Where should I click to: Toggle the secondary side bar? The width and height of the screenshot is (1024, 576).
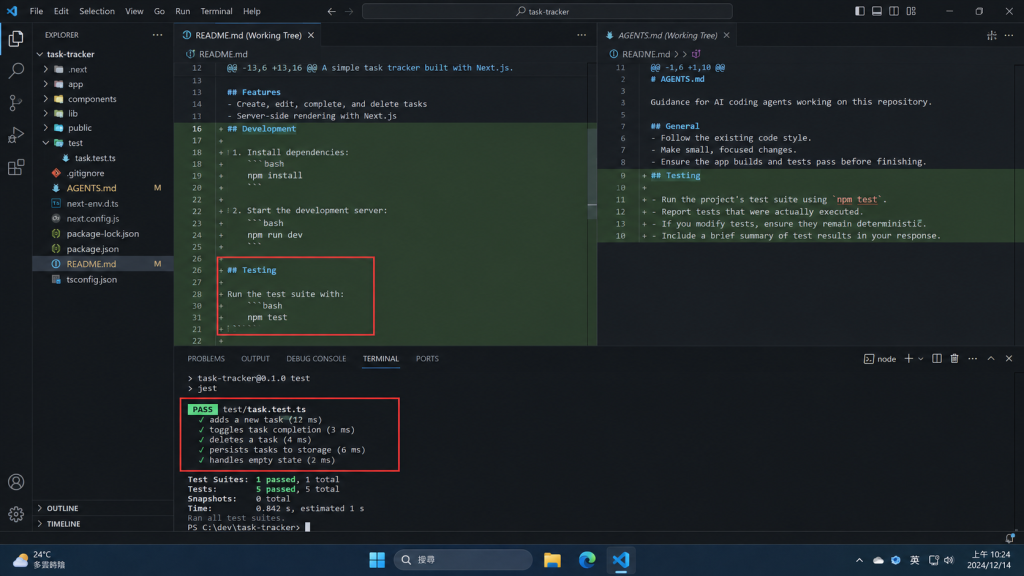pos(893,11)
